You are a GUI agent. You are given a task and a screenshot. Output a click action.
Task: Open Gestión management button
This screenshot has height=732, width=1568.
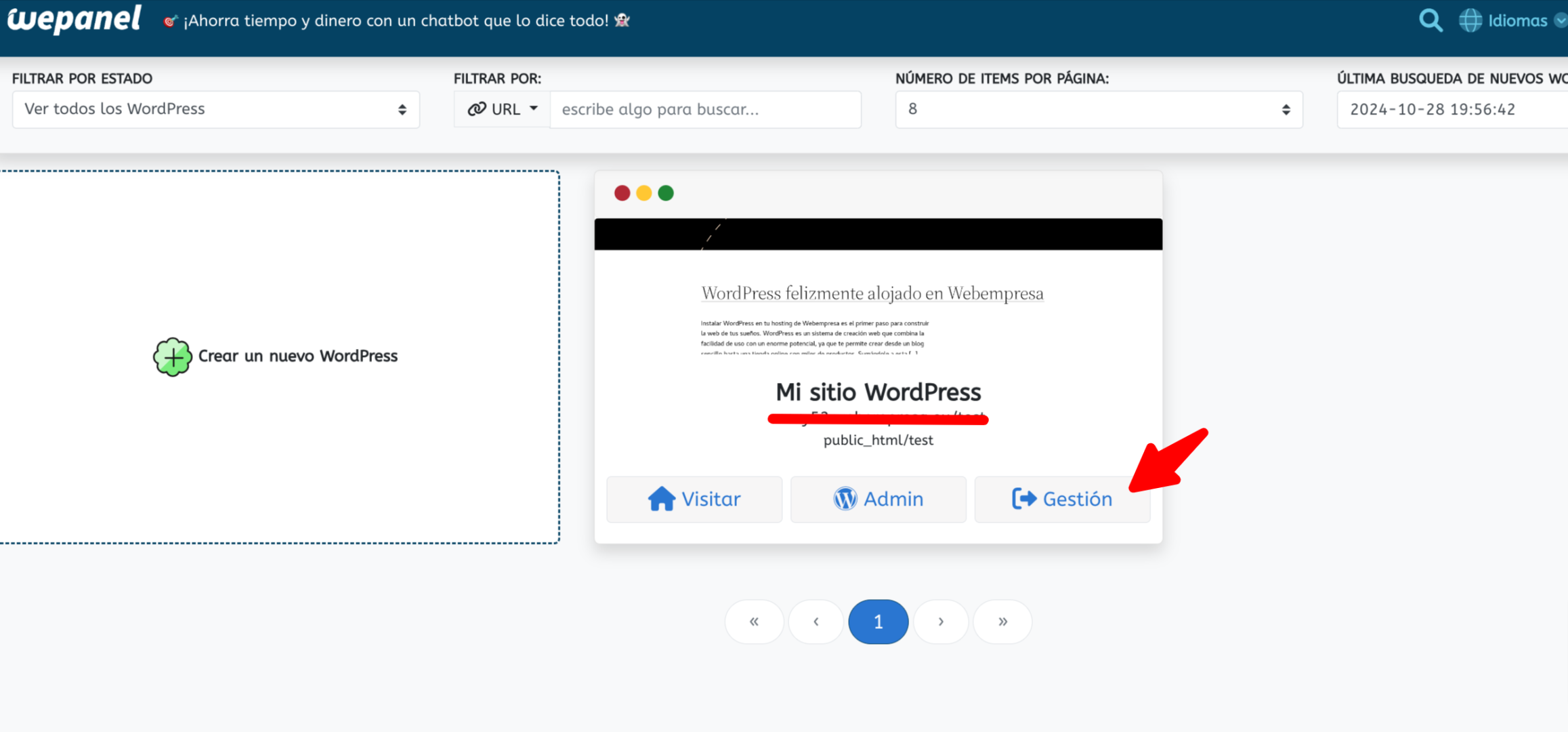(1062, 500)
